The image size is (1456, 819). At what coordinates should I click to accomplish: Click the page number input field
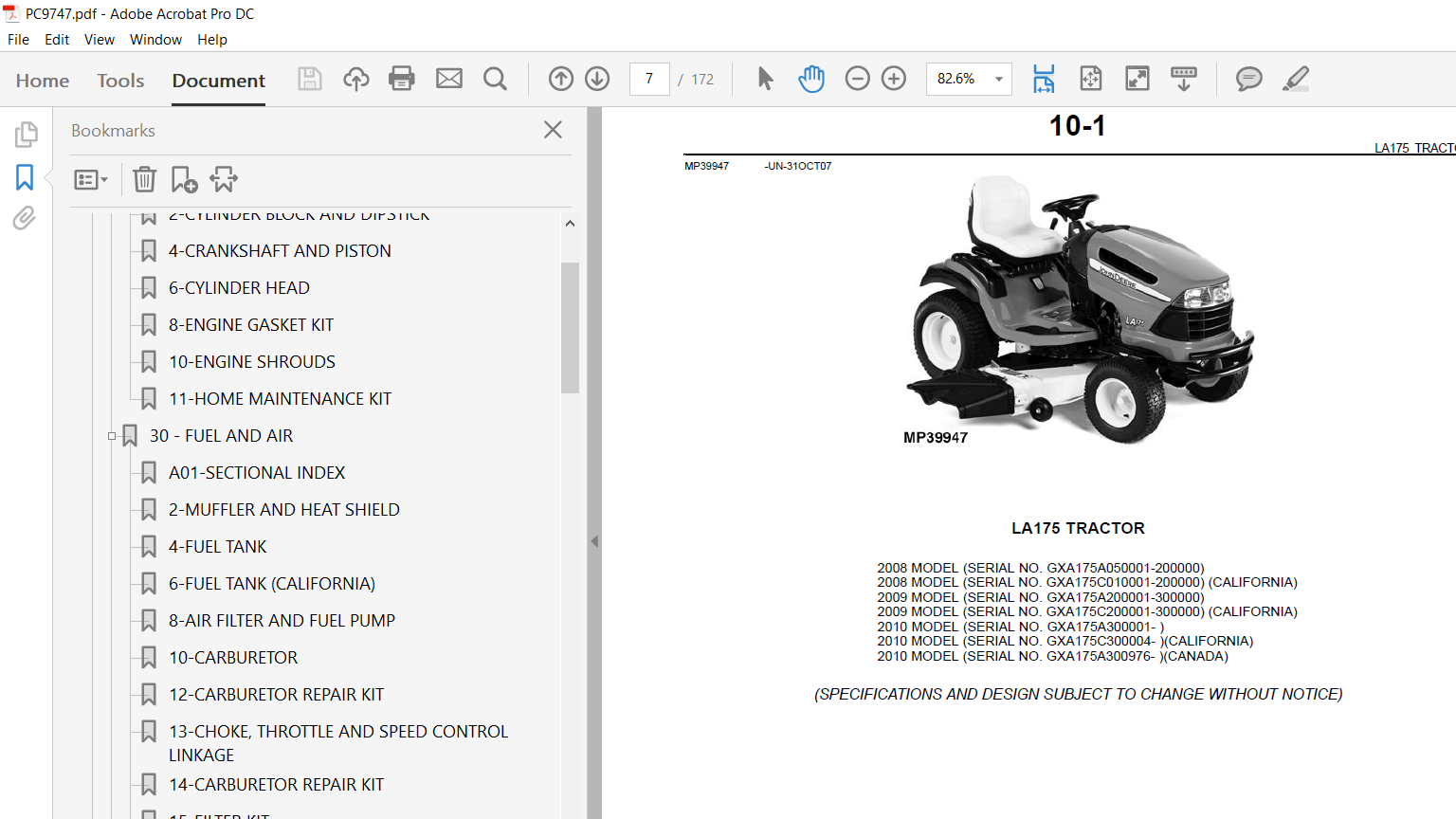[649, 79]
